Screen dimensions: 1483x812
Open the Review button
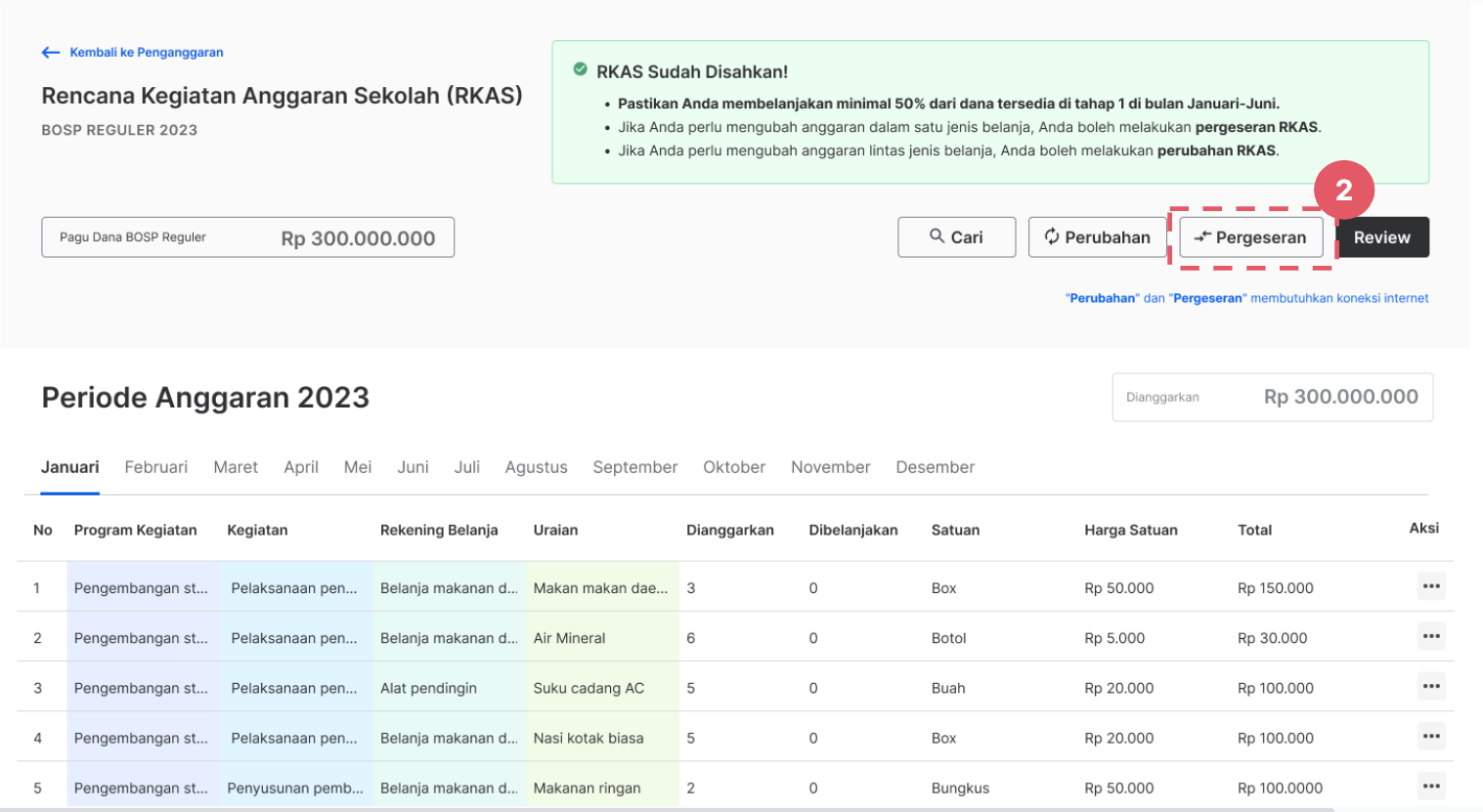[1382, 237]
